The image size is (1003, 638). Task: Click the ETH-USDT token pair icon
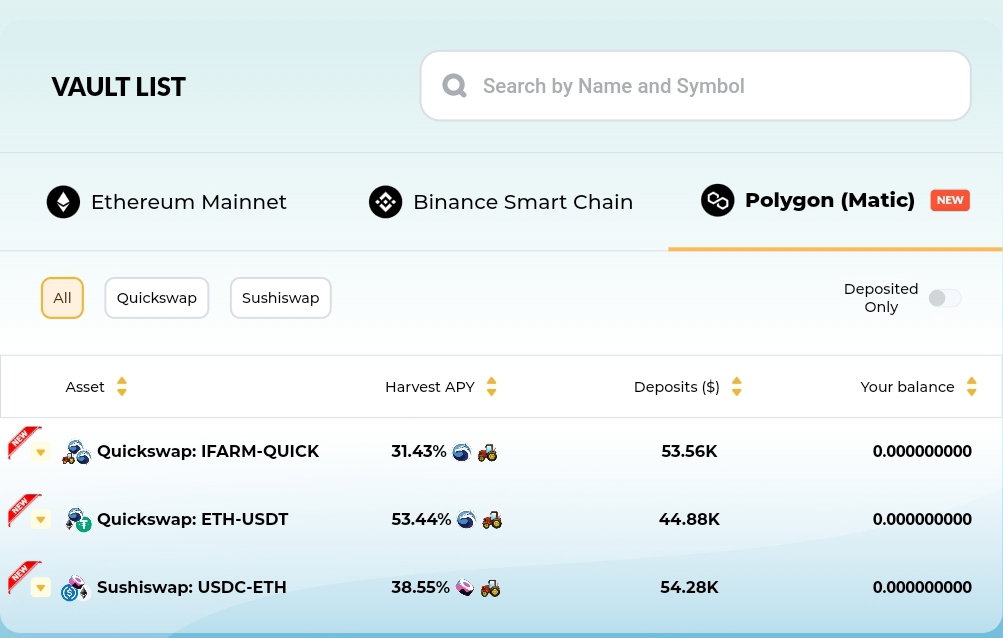coord(78,520)
